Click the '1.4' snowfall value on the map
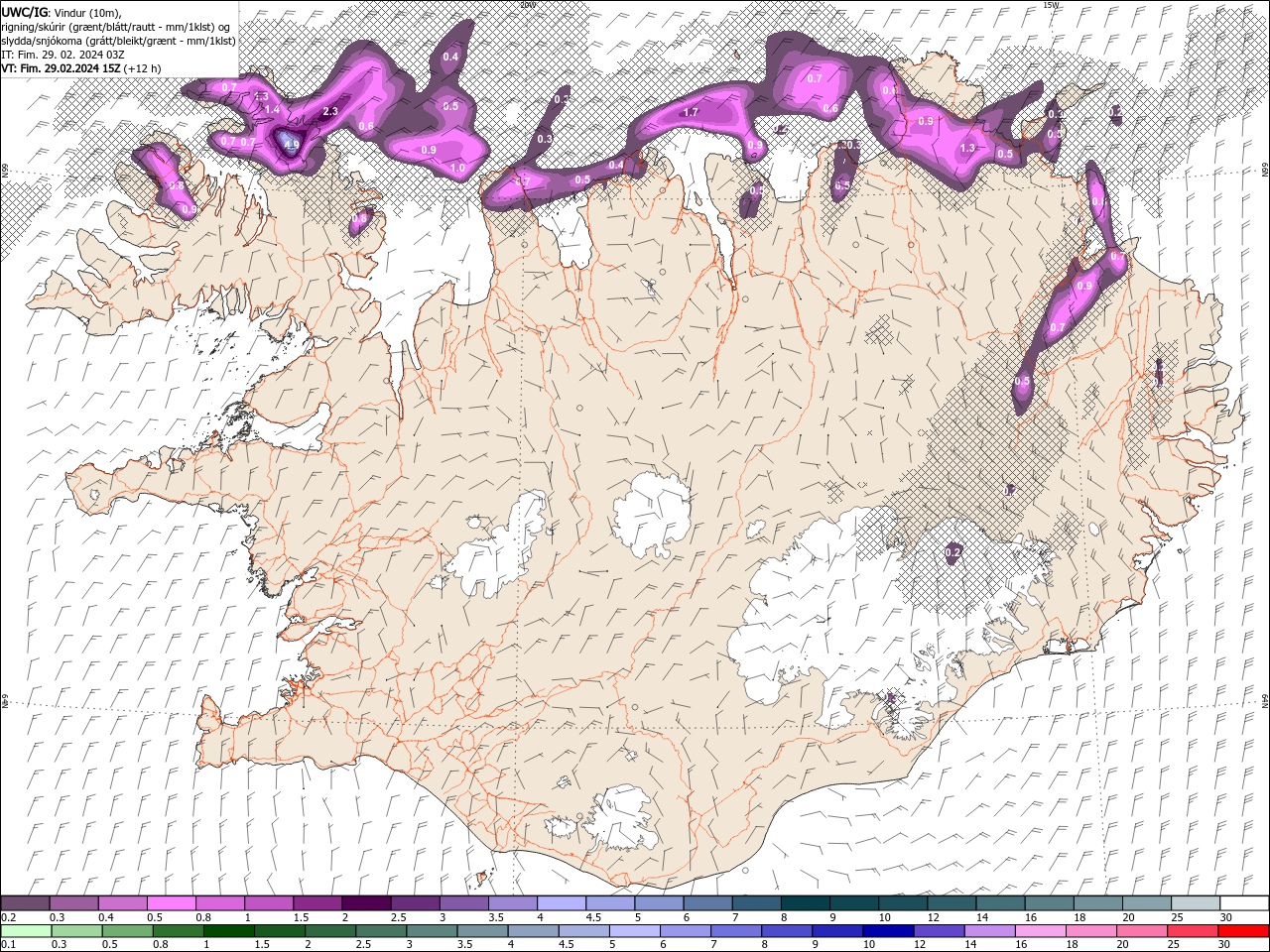1270x952 pixels. coord(271,109)
